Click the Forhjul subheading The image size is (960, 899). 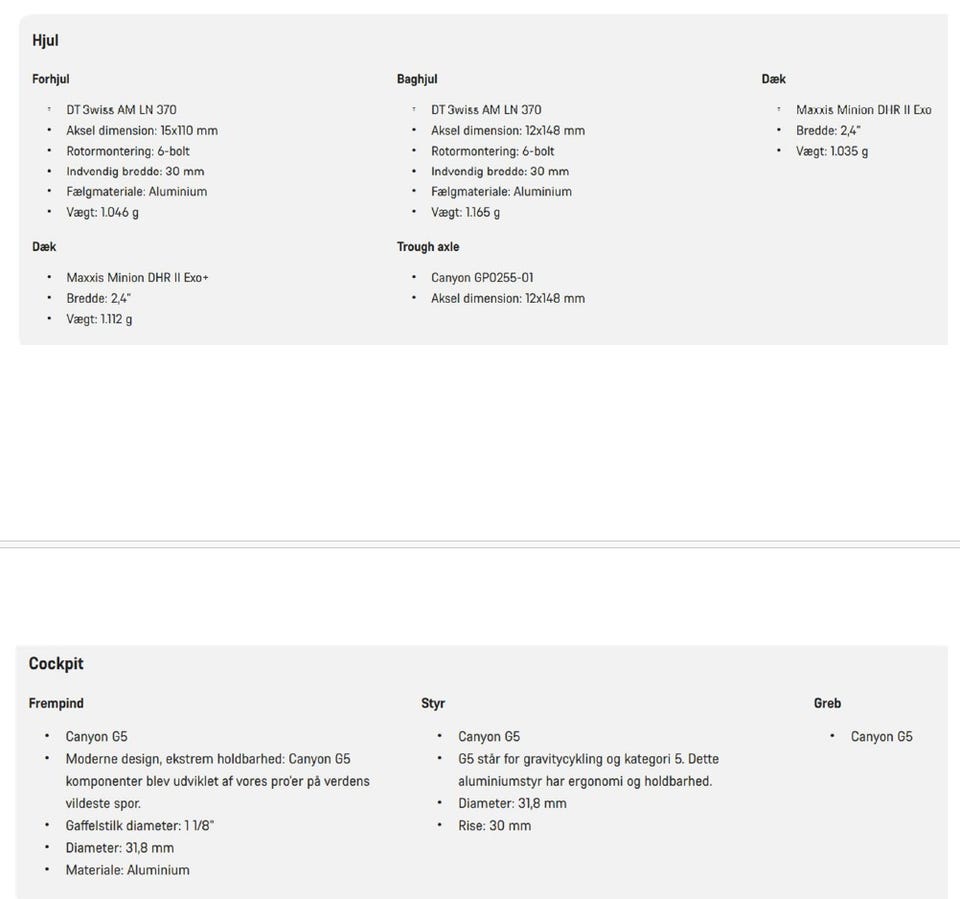coord(51,79)
